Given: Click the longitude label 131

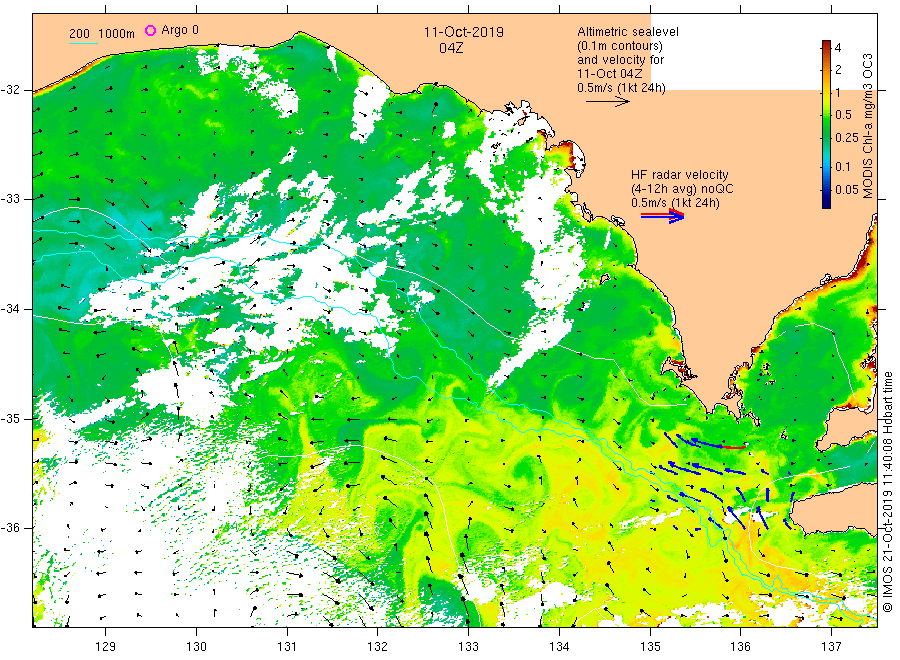Looking at the screenshot, I should coord(287,647).
